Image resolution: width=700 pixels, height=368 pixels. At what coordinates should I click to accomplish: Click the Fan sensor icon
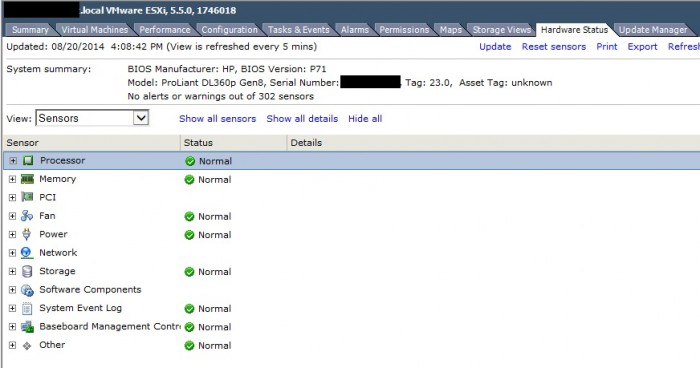point(27,216)
